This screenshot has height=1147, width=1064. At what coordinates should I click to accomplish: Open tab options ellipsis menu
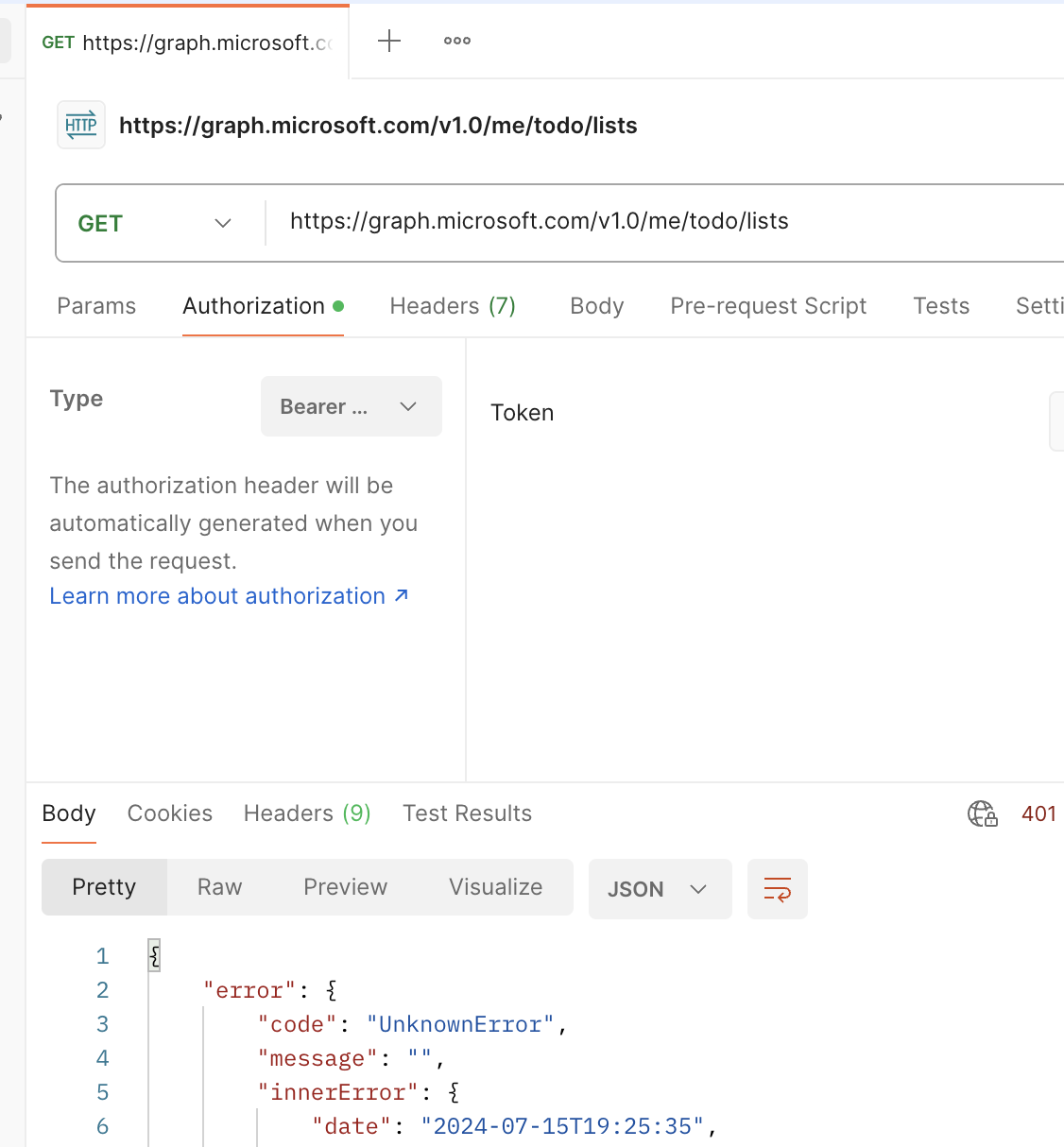[x=457, y=41]
